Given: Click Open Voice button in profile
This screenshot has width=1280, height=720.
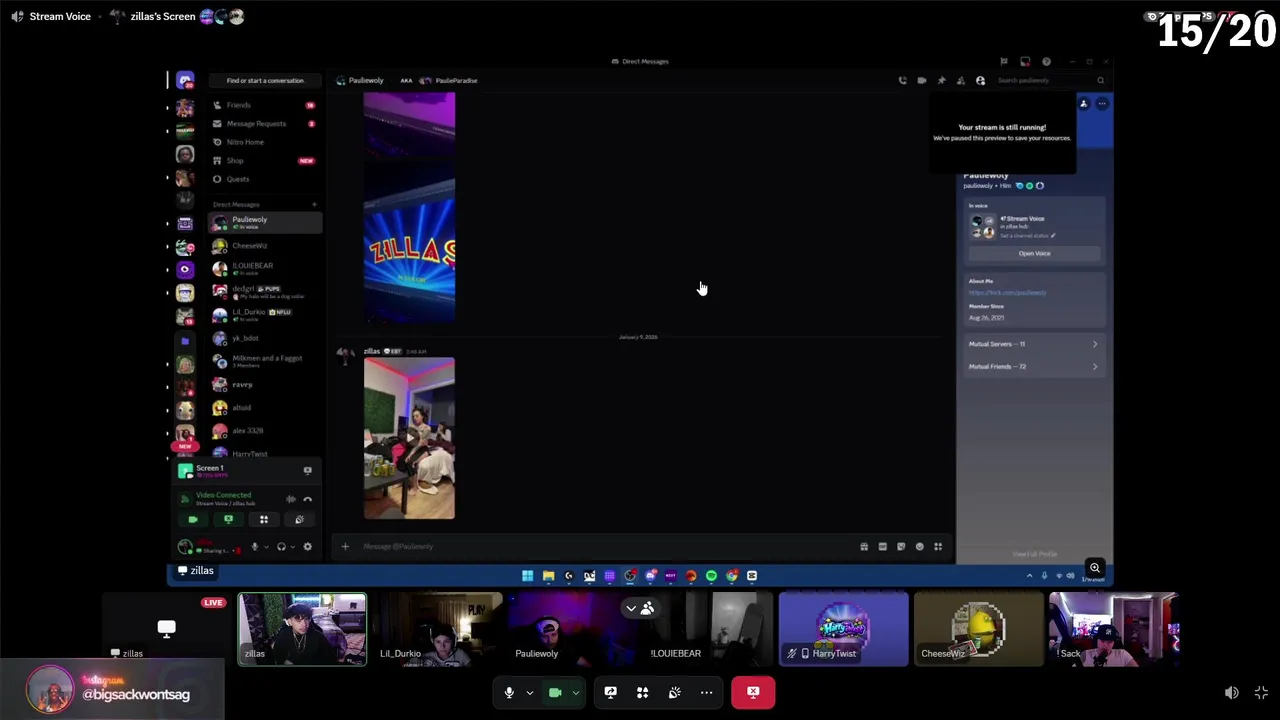Looking at the screenshot, I should pos(1034,254).
